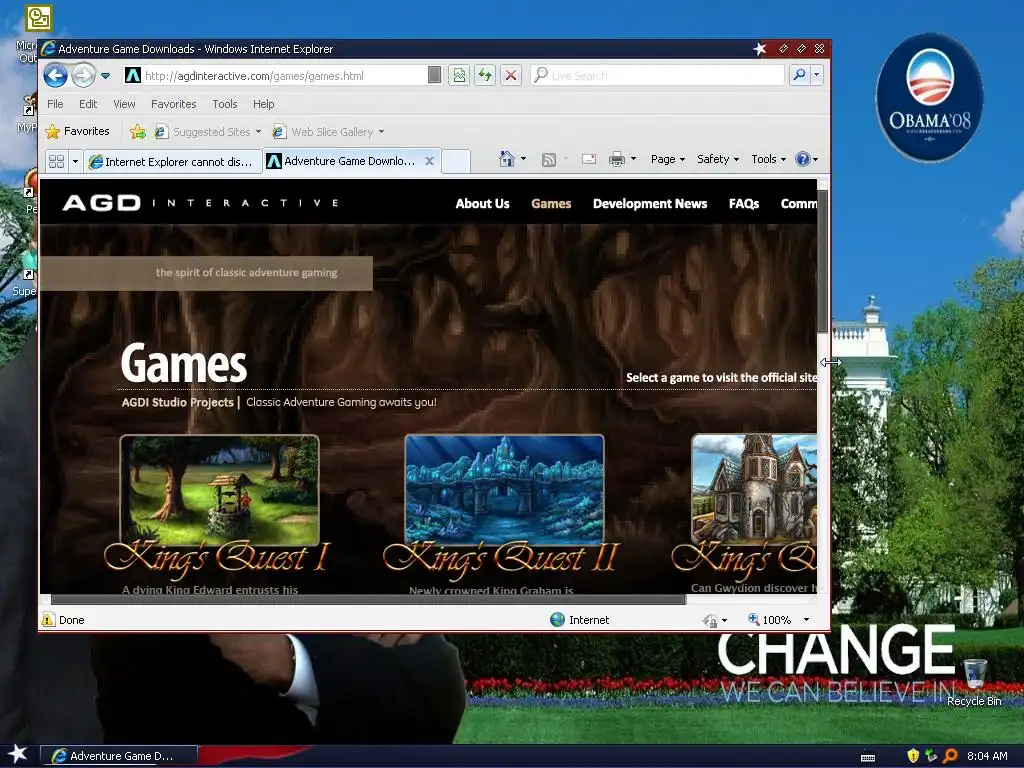Open the Help menu
Image resolution: width=1024 pixels, height=768 pixels.
(x=264, y=104)
